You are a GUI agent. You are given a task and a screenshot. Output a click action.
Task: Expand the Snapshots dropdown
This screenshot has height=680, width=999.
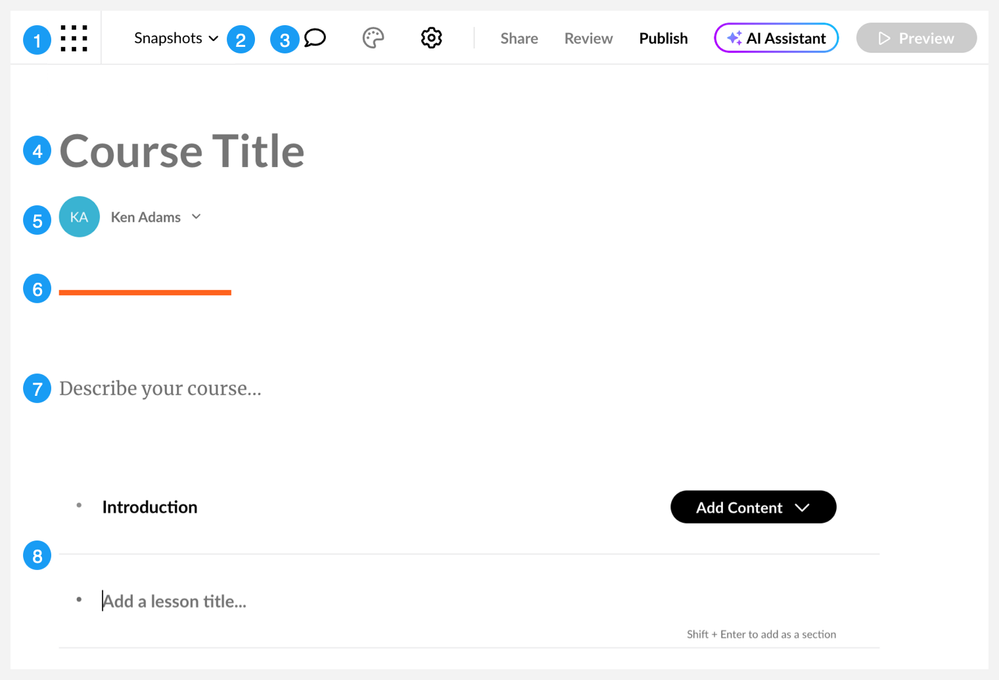[x=176, y=38]
